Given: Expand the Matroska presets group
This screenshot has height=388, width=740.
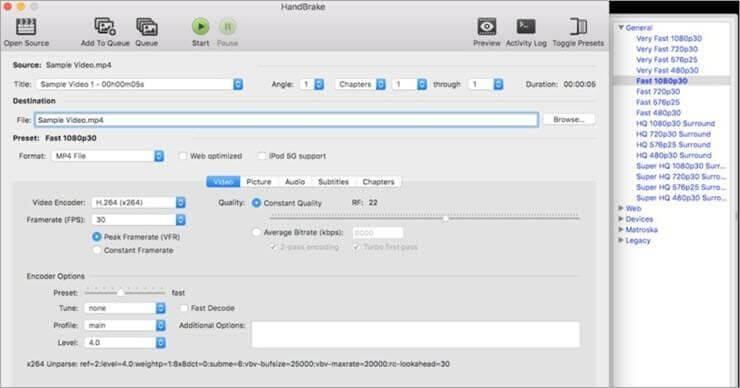Looking at the screenshot, I should [x=622, y=229].
